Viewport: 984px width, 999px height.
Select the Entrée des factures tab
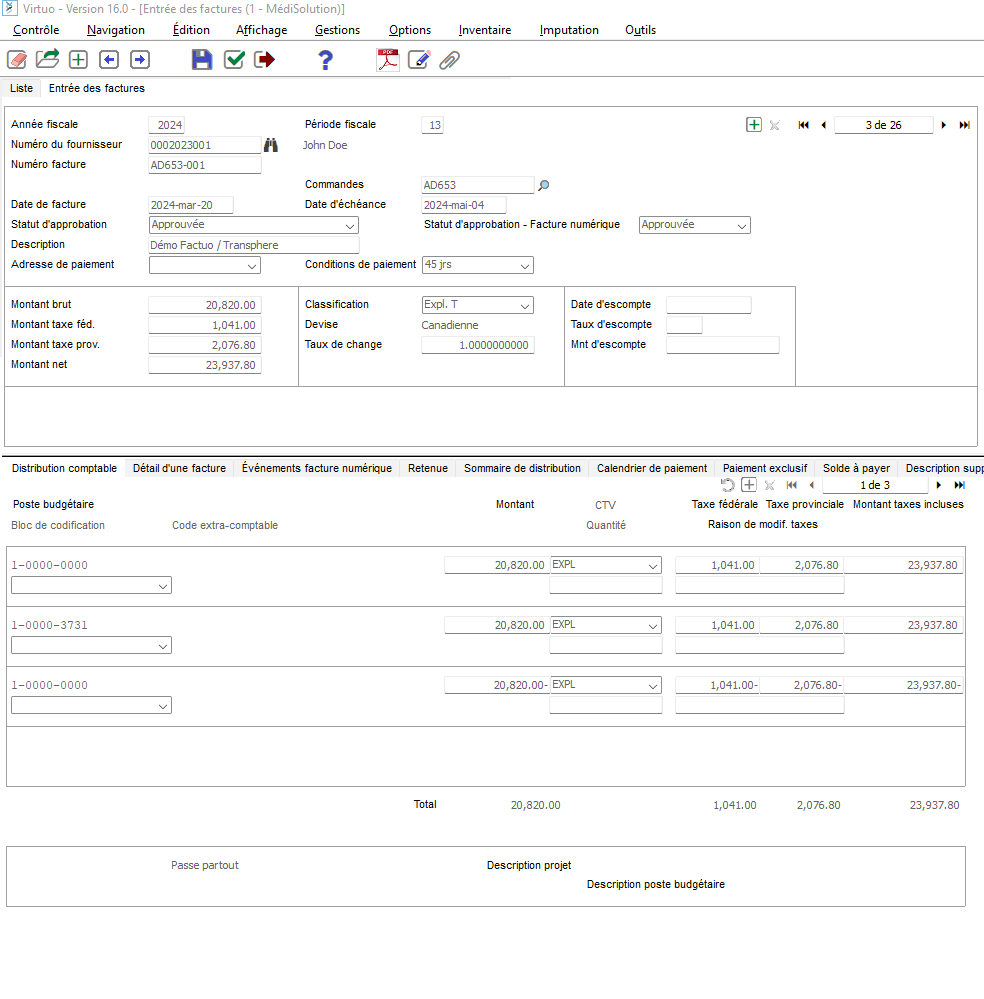coord(97,88)
